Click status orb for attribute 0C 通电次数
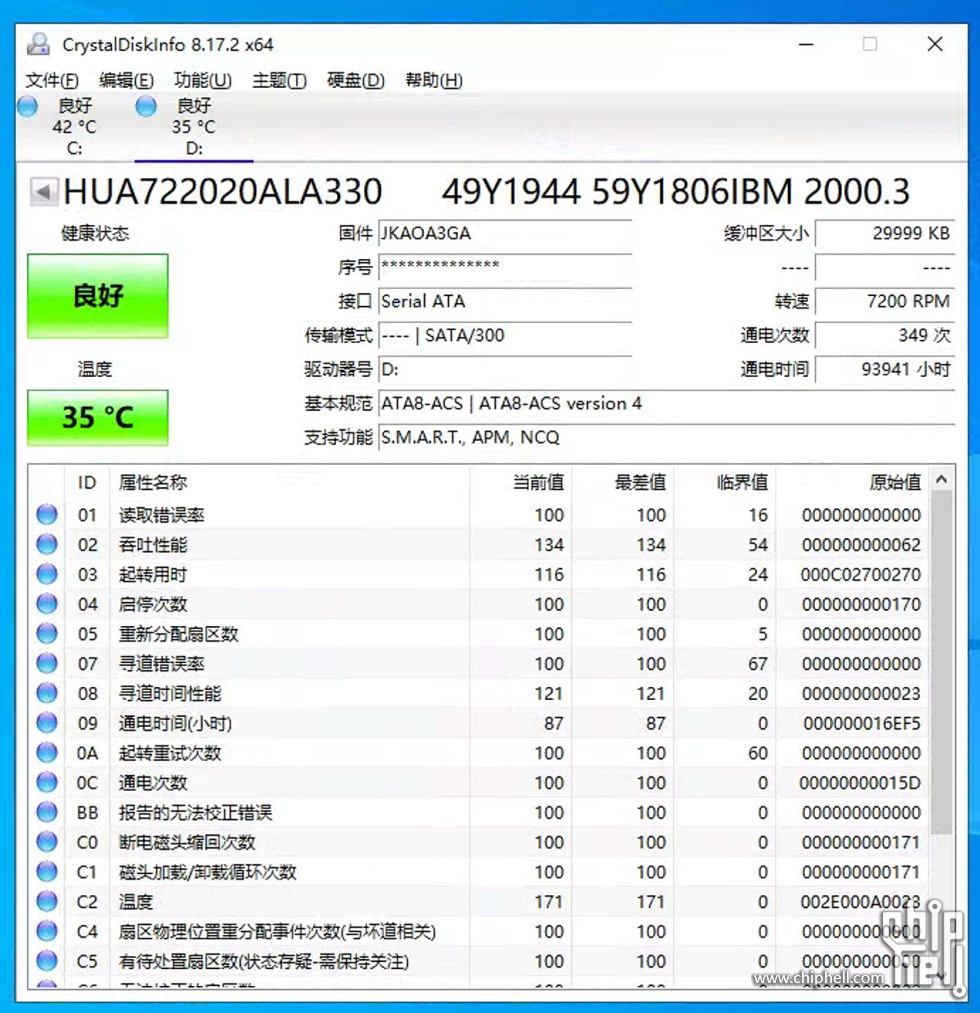980x1013 pixels. 47,782
